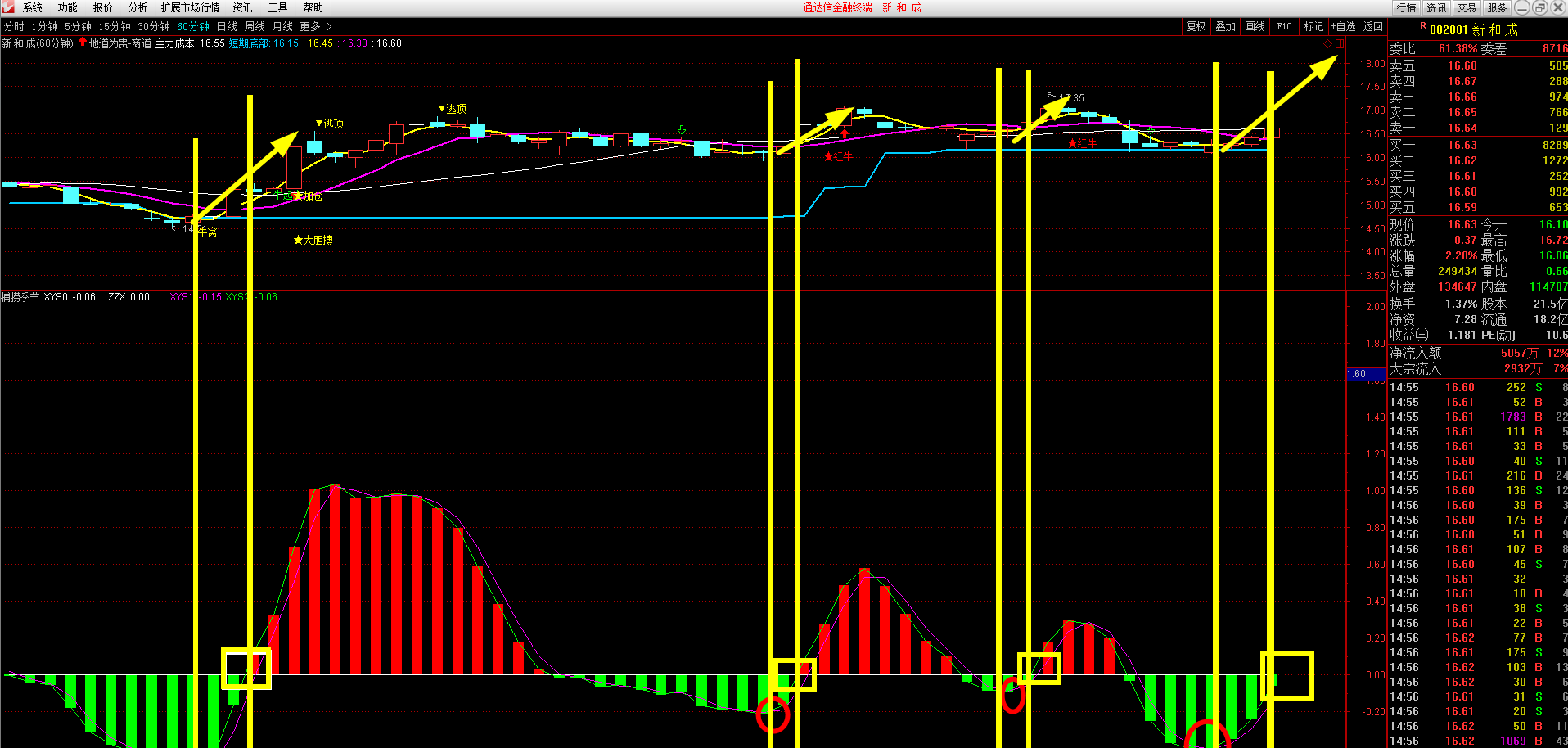This screenshot has height=748, width=1568.
Task: Click the 逃顶 marker near 17.00 peak
Action: (x=453, y=109)
